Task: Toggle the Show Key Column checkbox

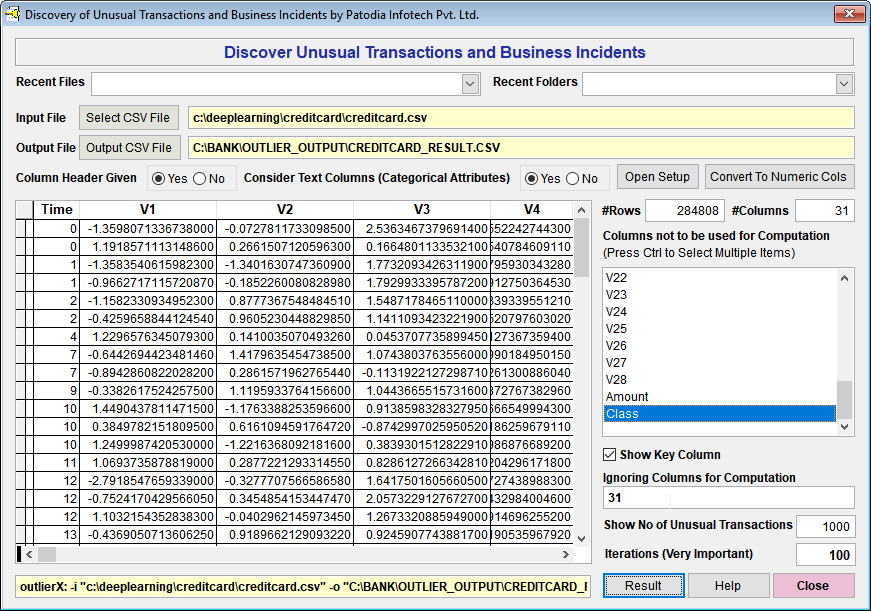Action: (610, 455)
